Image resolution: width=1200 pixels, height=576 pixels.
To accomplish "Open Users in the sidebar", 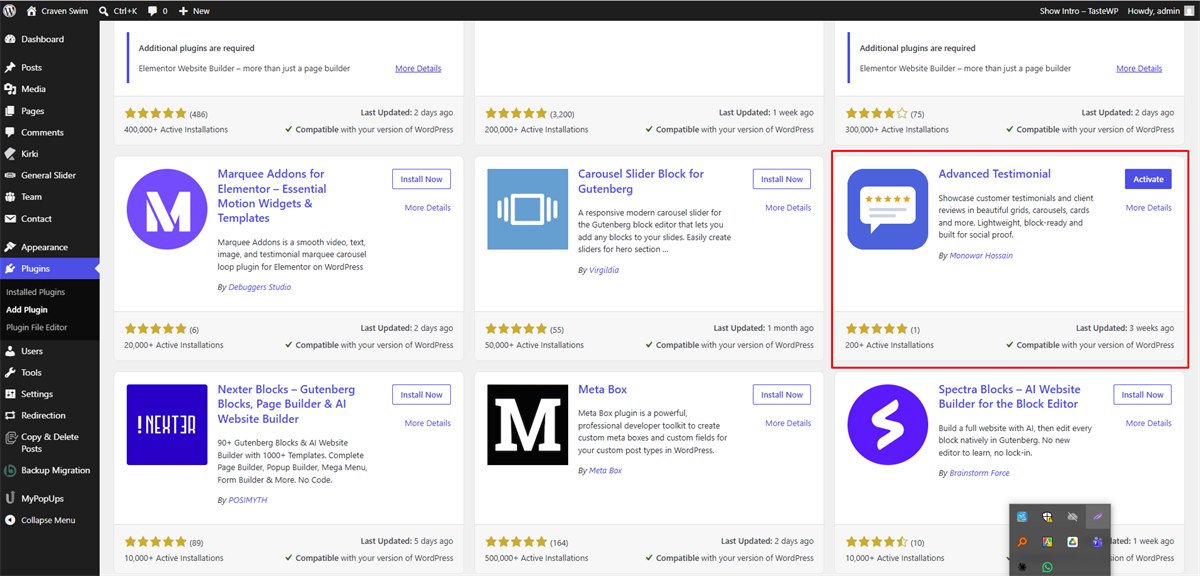I will pyautogui.click(x=50, y=351).
